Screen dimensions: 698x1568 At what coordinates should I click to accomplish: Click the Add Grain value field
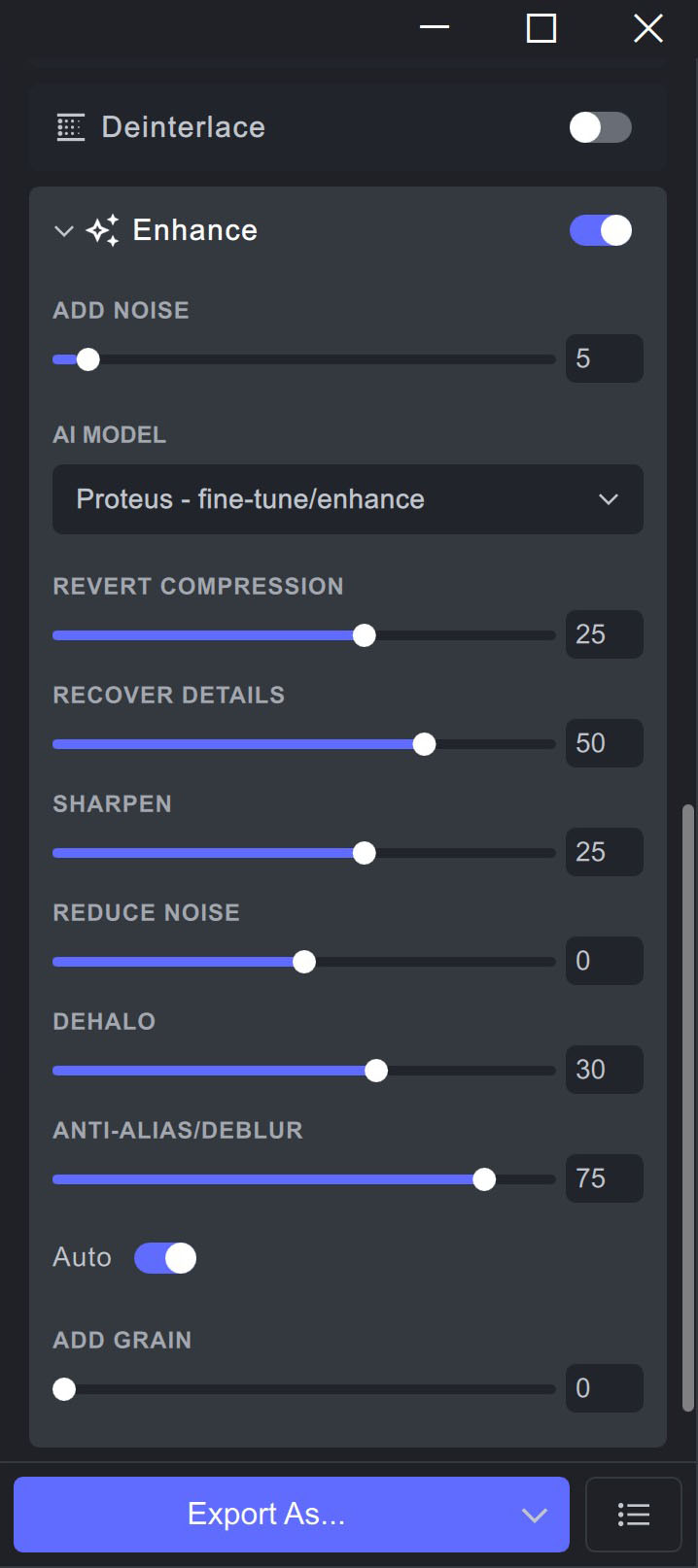tap(604, 1388)
